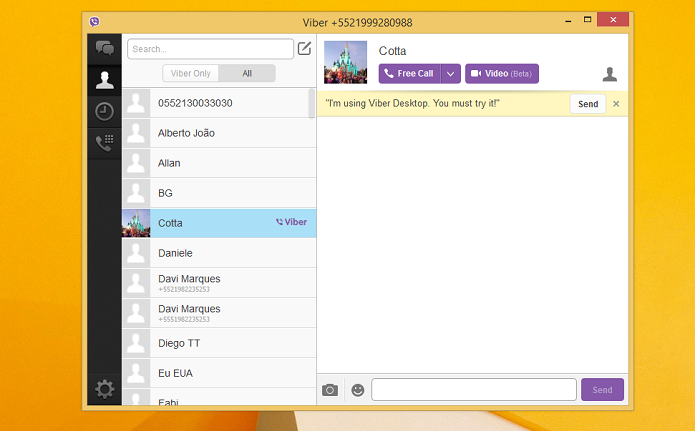Viewport: 695px width, 431px height.
Task: Open the Conversations chat bubbles tab
Action: tap(105, 48)
